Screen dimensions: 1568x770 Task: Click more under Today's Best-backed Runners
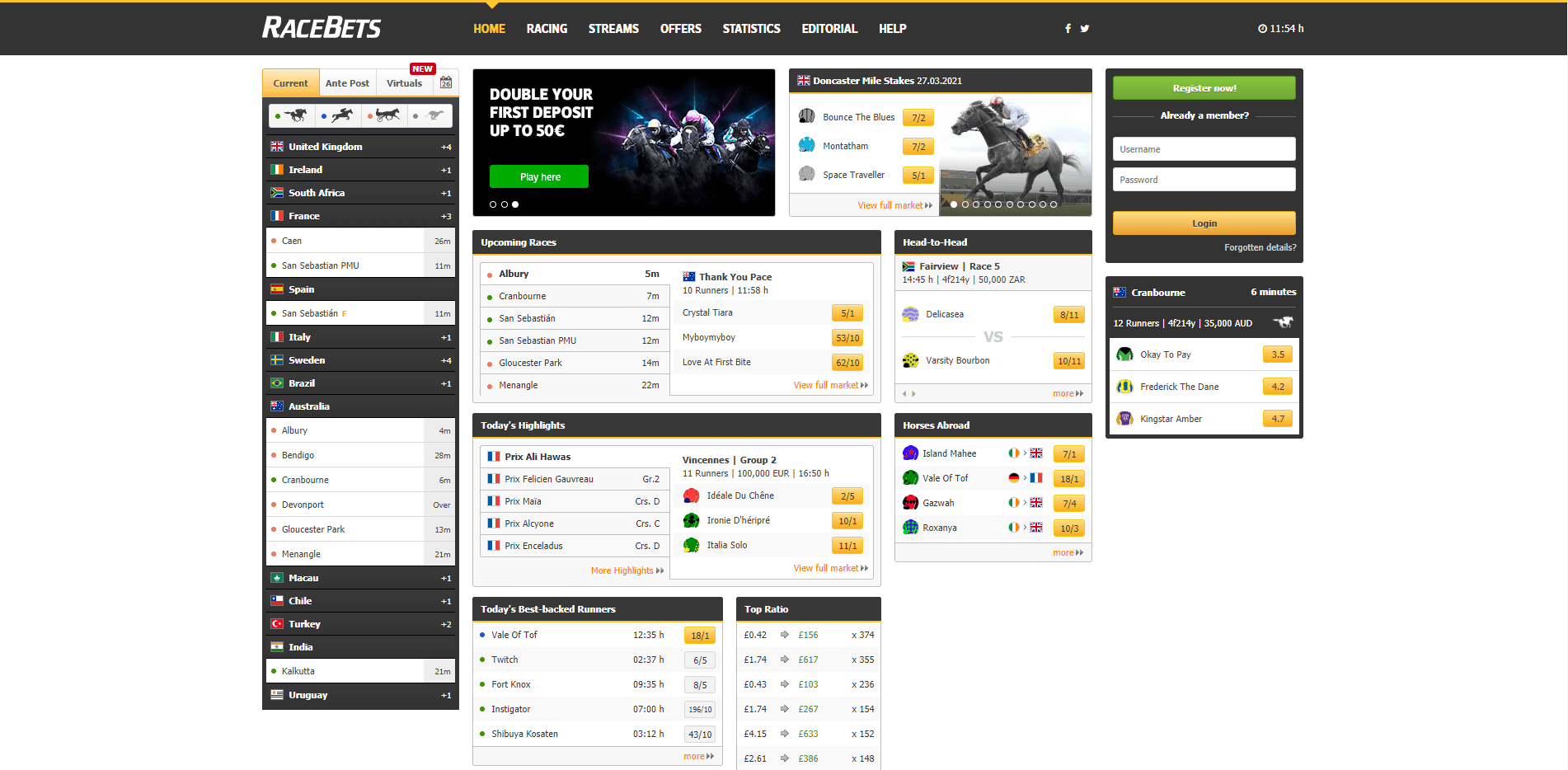coord(698,756)
